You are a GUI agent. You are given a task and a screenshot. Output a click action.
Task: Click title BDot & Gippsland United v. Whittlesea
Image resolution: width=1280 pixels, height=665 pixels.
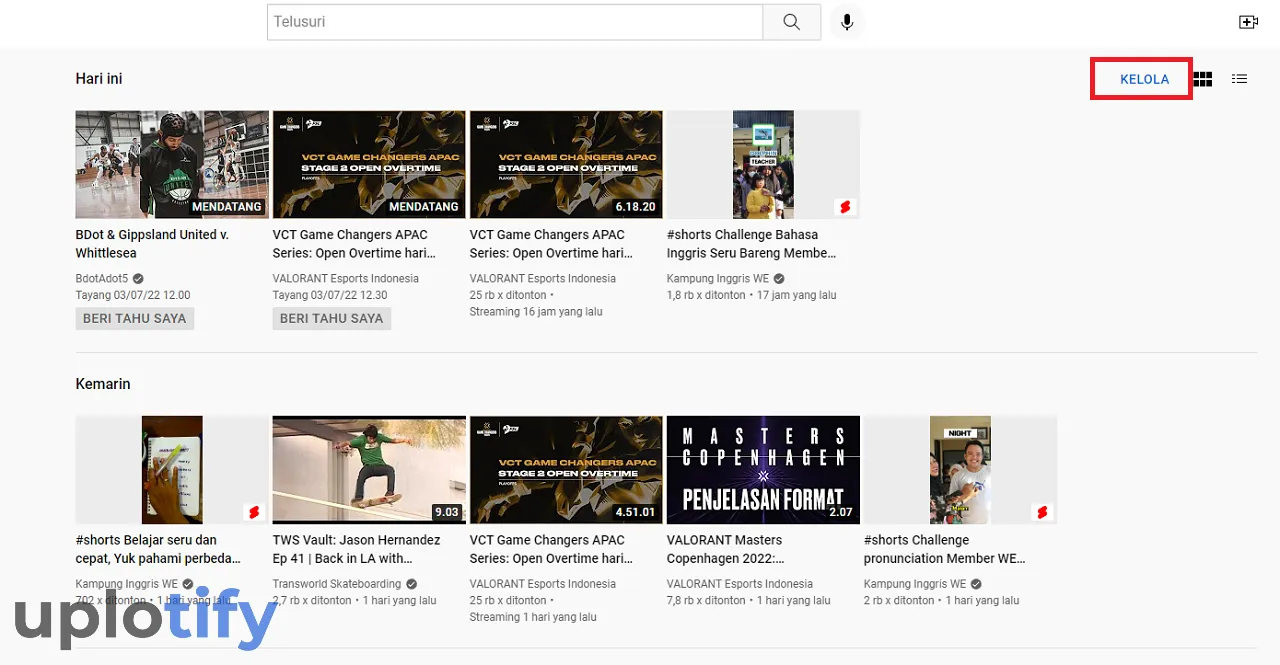153,244
